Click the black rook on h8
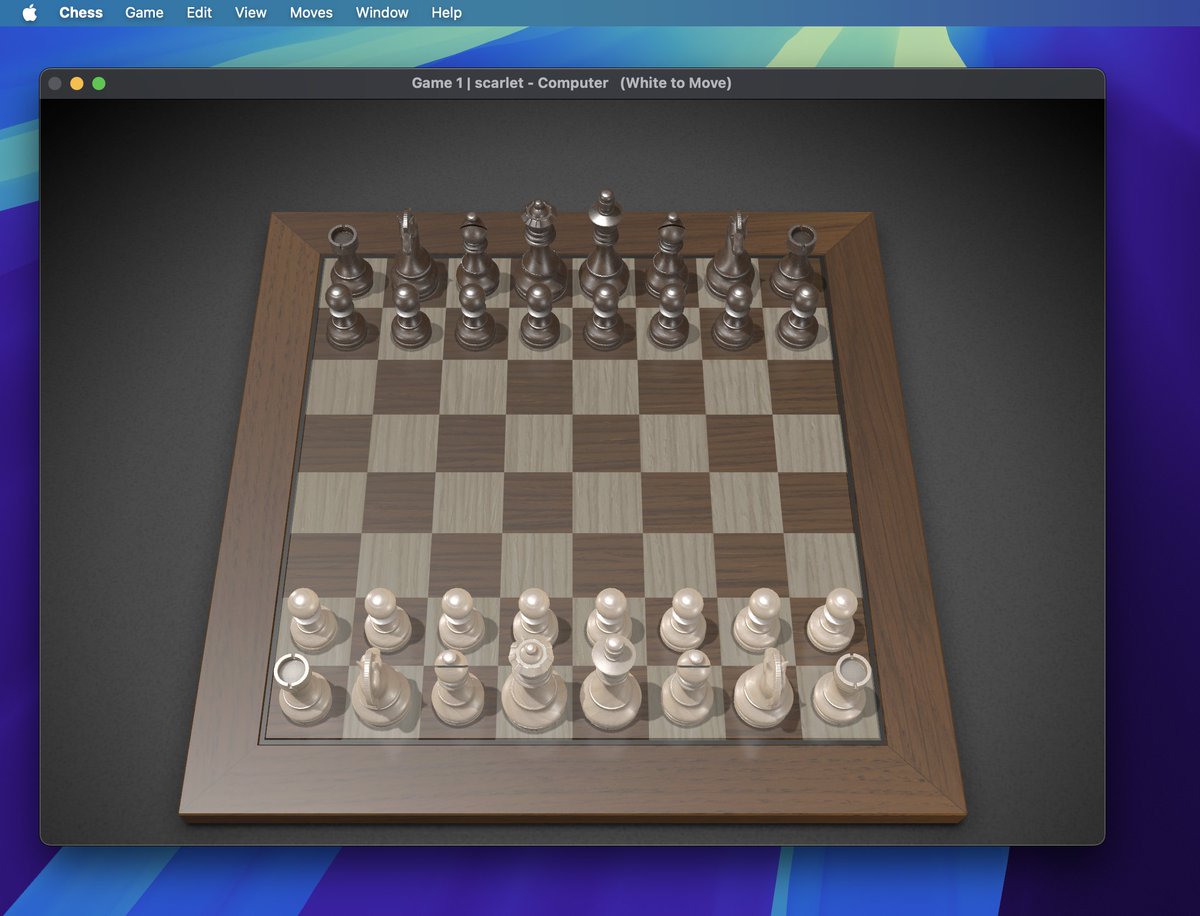 (x=795, y=262)
